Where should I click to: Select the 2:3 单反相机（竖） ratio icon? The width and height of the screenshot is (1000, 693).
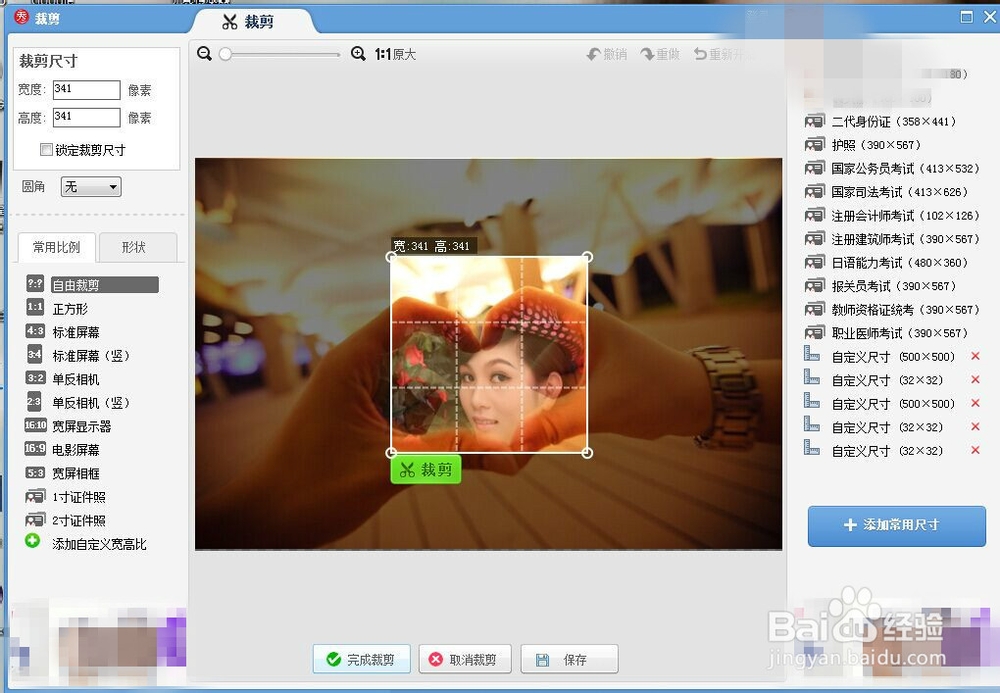pyautogui.click(x=34, y=402)
